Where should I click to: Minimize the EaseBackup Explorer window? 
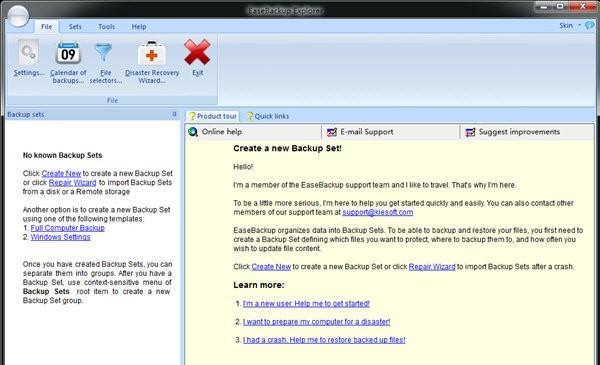(543, 6)
